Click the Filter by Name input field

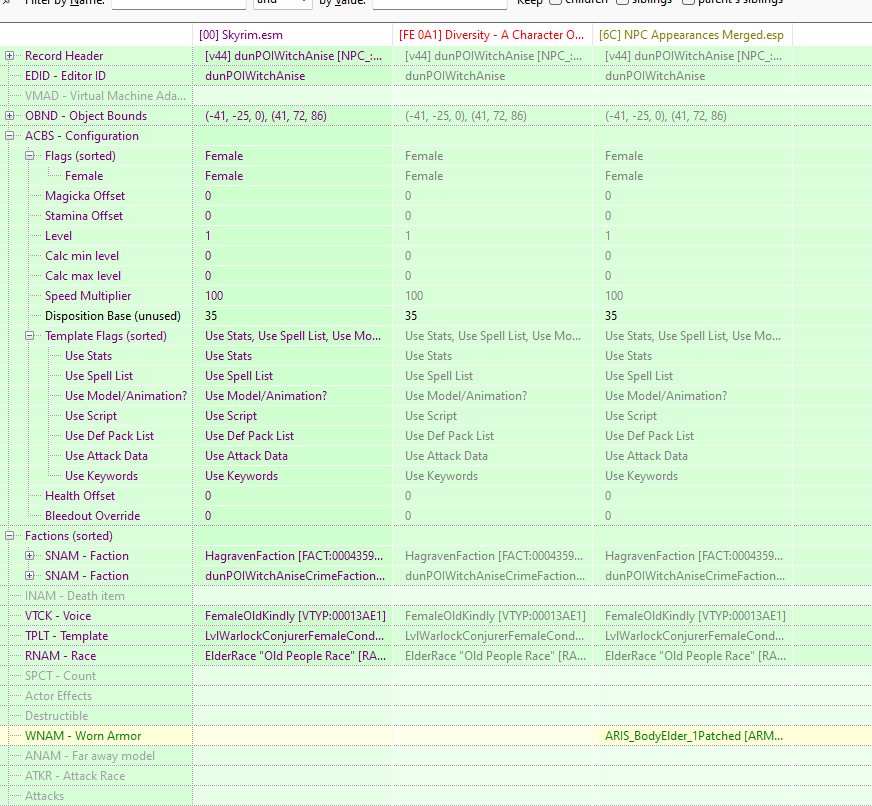pos(179,3)
